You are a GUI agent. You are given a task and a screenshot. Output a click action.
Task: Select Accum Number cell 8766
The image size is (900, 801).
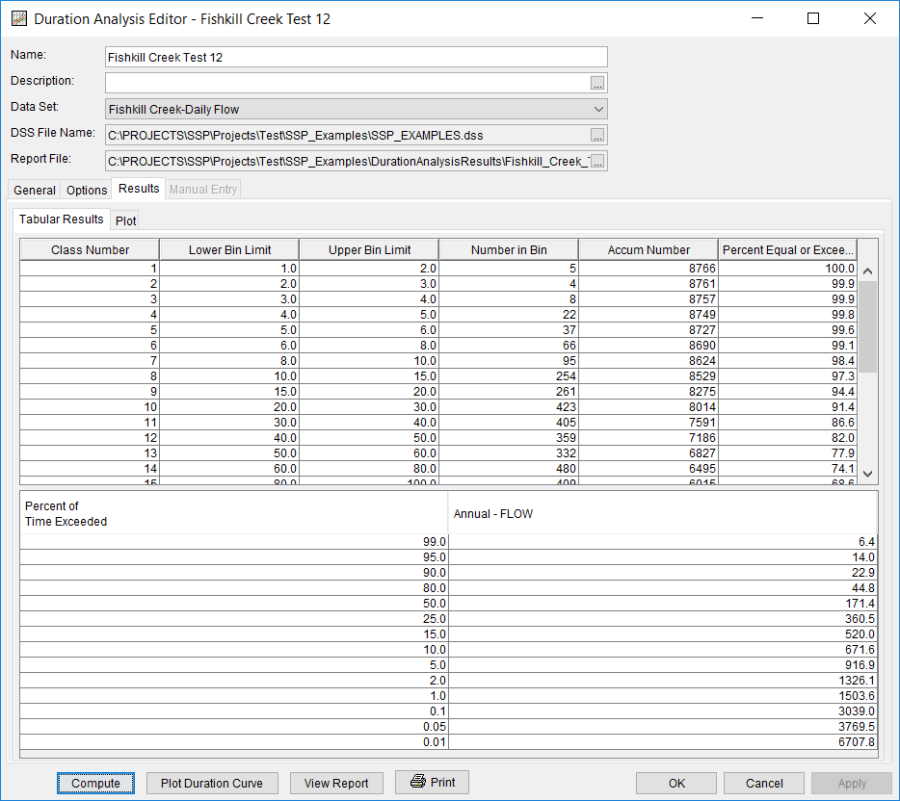649,269
